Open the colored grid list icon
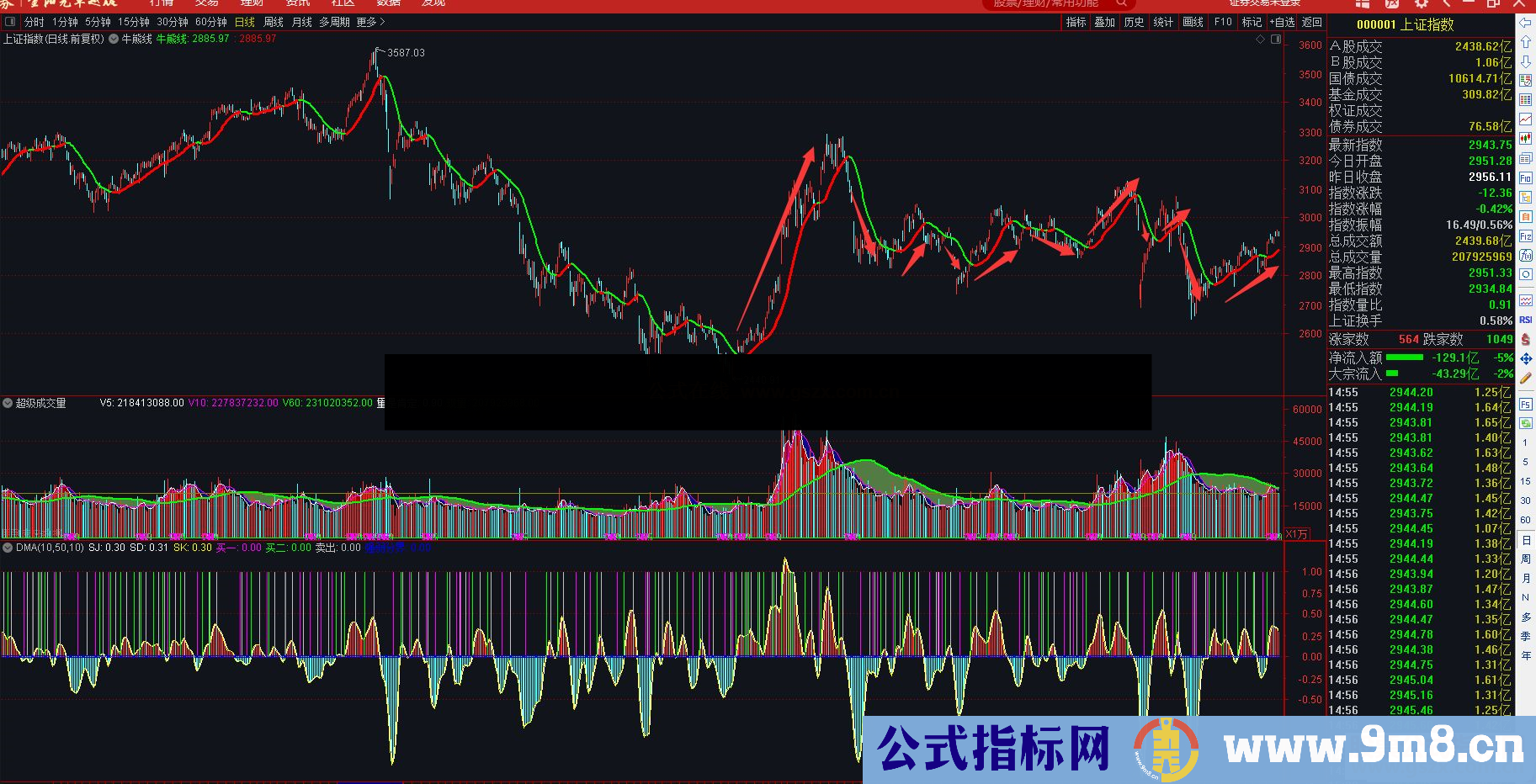The image size is (1536, 784). point(1526,99)
